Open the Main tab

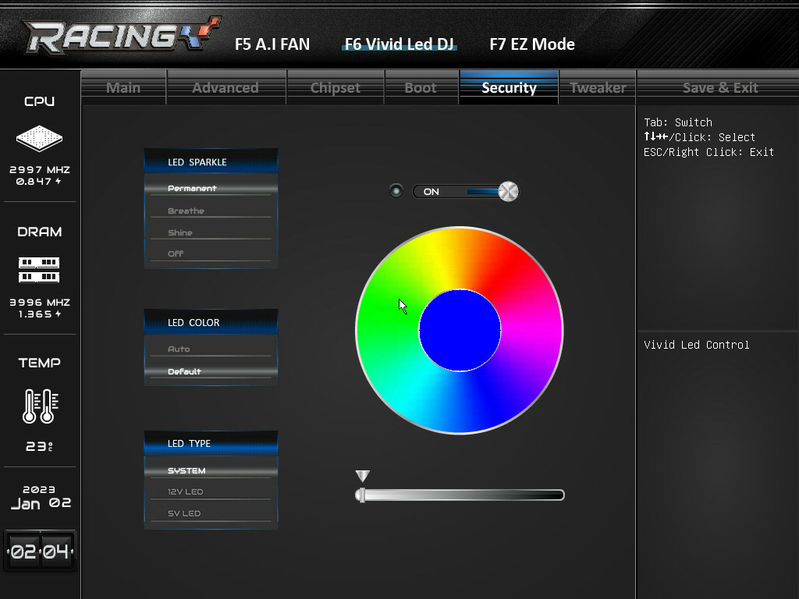(x=123, y=88)
